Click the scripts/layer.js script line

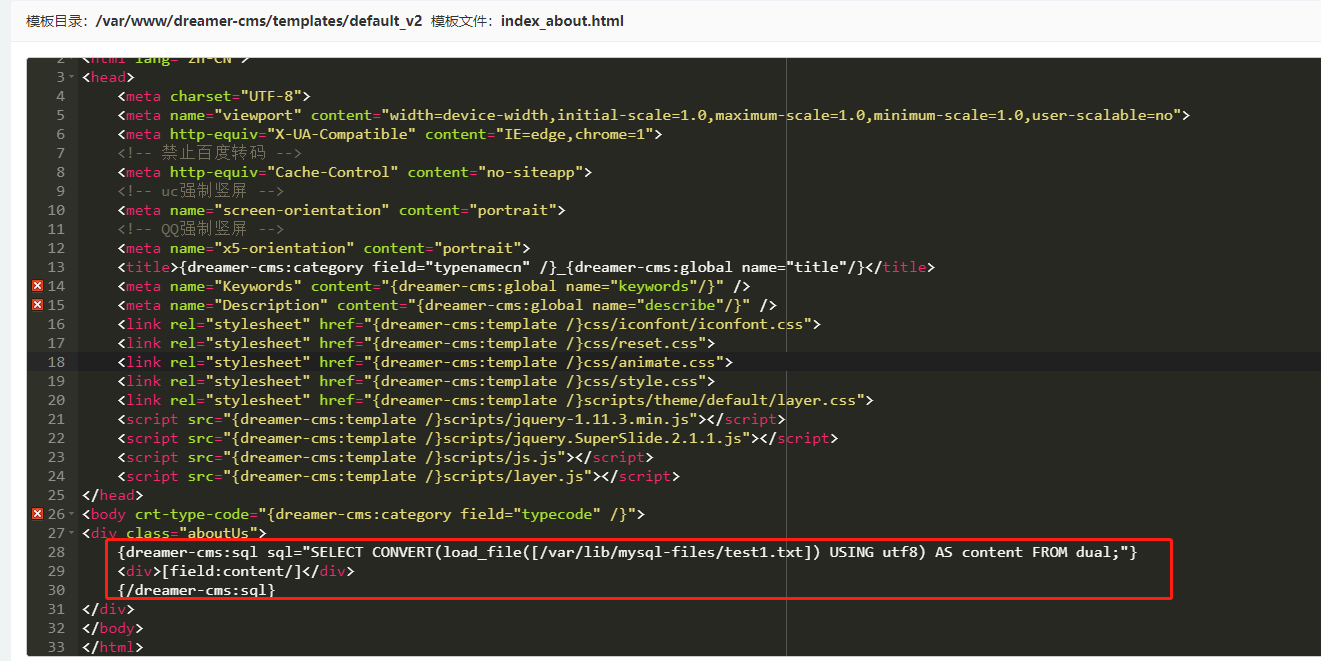(x=398, y=476)
